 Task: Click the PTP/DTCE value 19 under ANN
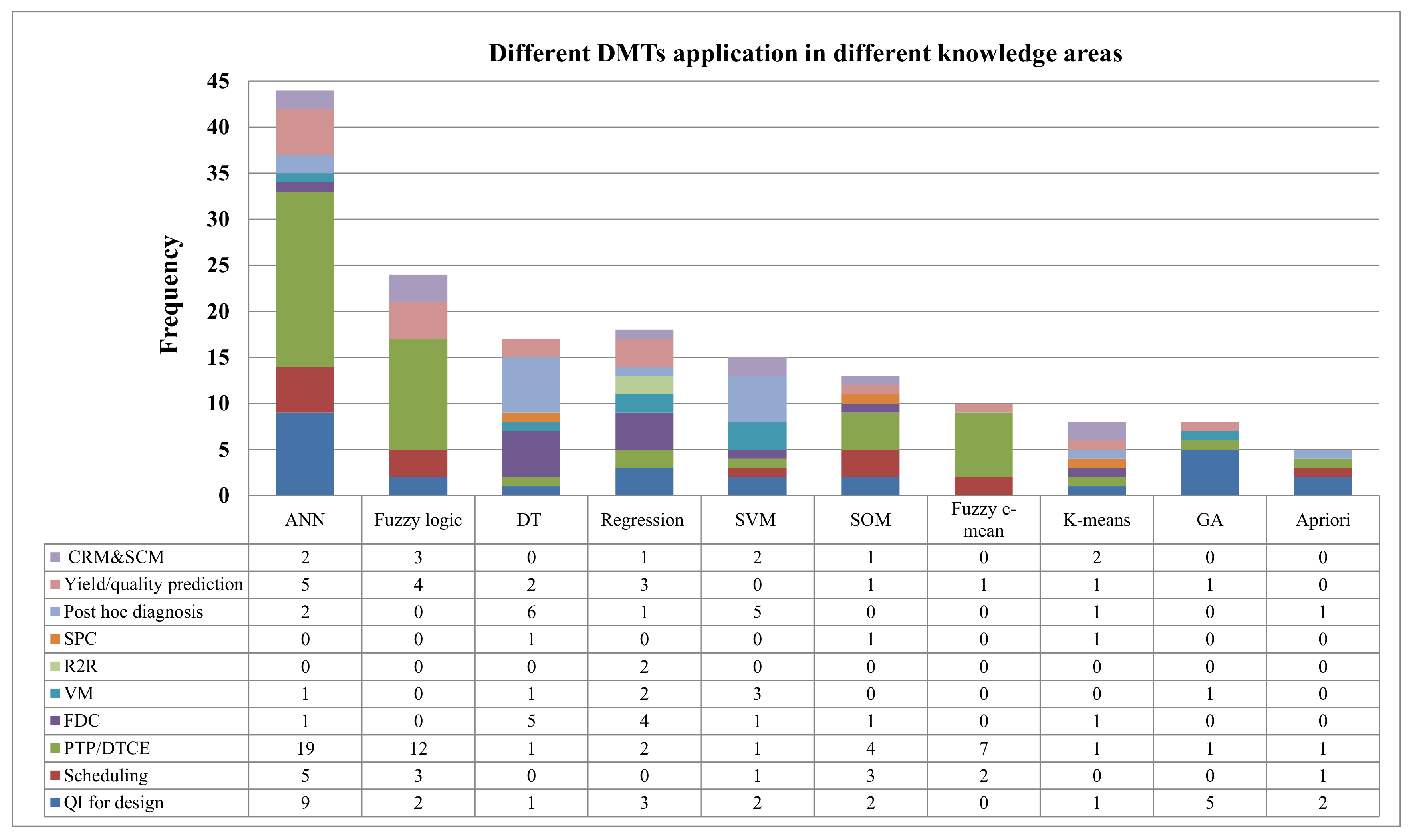[x=305, y=748]
